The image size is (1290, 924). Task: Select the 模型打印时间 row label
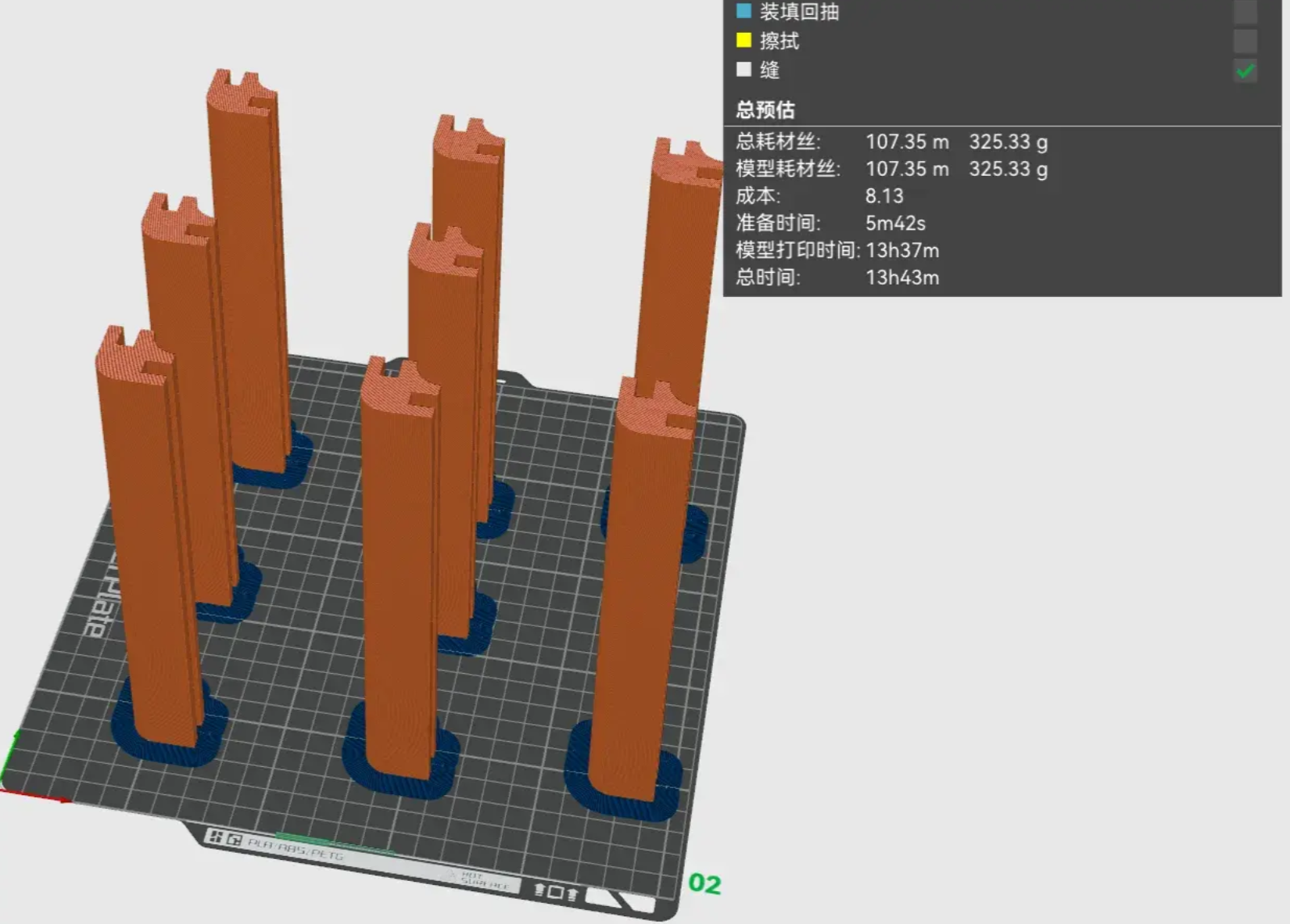[x=797, y=250]
